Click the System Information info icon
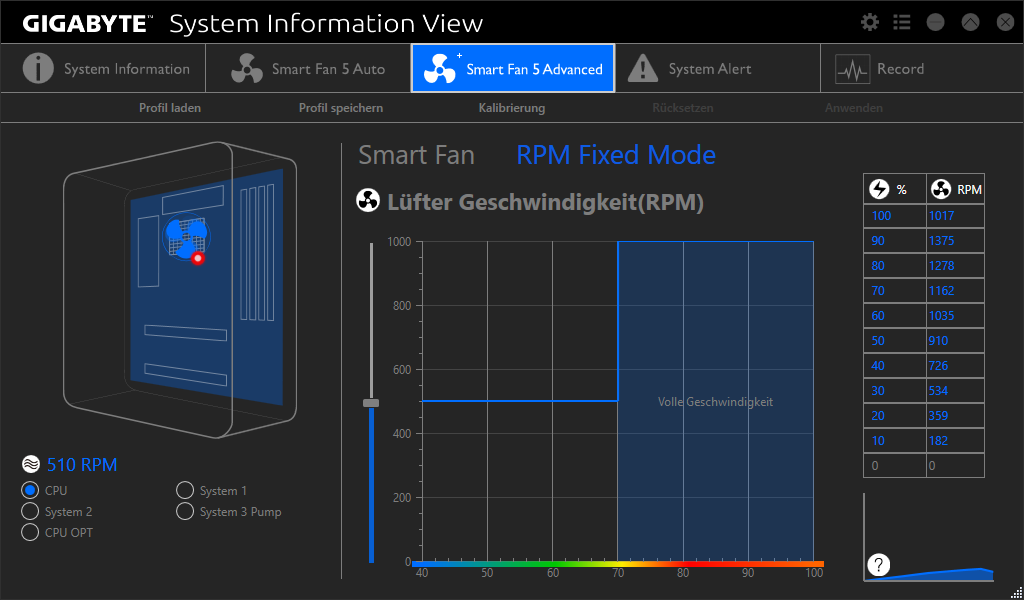Image resolution: width=1024 pixels, height=600 pixels. [38, 69]
